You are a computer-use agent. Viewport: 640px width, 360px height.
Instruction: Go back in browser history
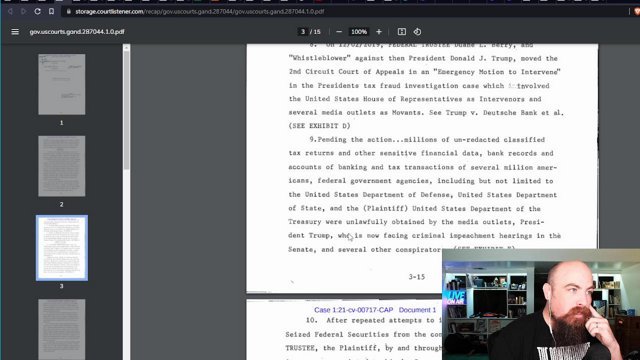(10, 11)
